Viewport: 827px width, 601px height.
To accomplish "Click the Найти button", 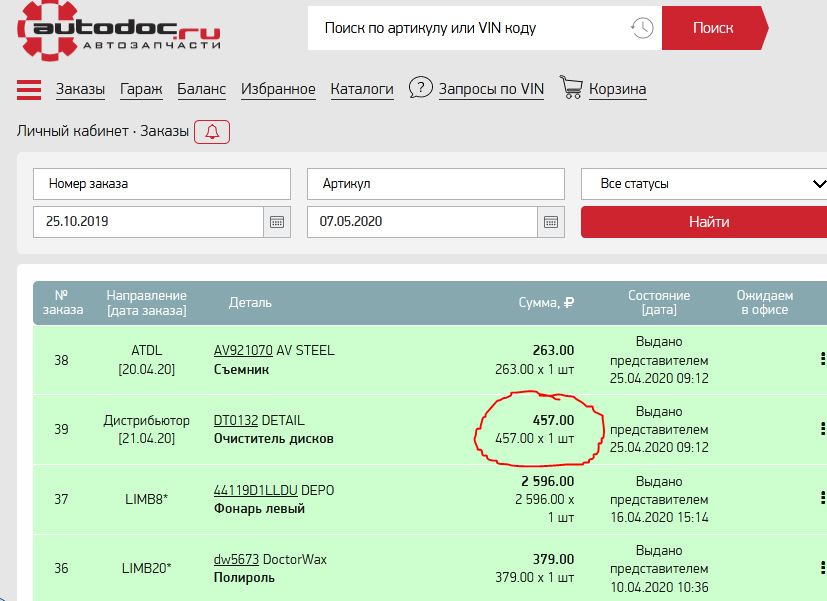I will point(704,222).
